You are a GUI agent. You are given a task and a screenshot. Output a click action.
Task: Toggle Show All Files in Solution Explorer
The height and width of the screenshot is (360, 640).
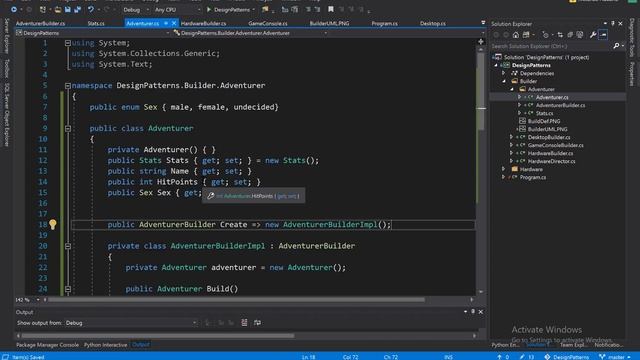tap(580, 35)
